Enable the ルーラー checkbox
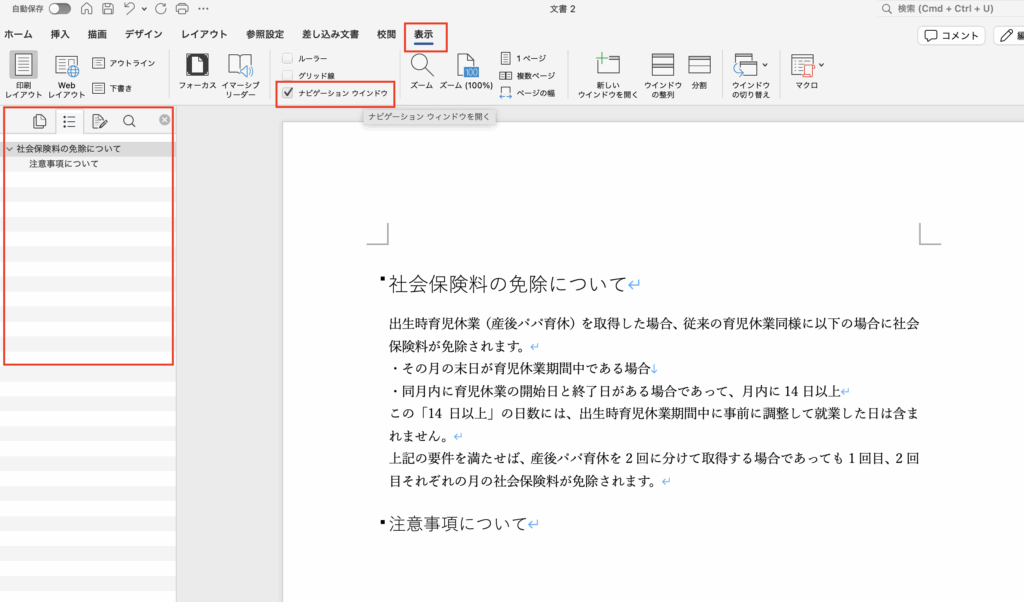The image size is (1024, 602). 288,59
